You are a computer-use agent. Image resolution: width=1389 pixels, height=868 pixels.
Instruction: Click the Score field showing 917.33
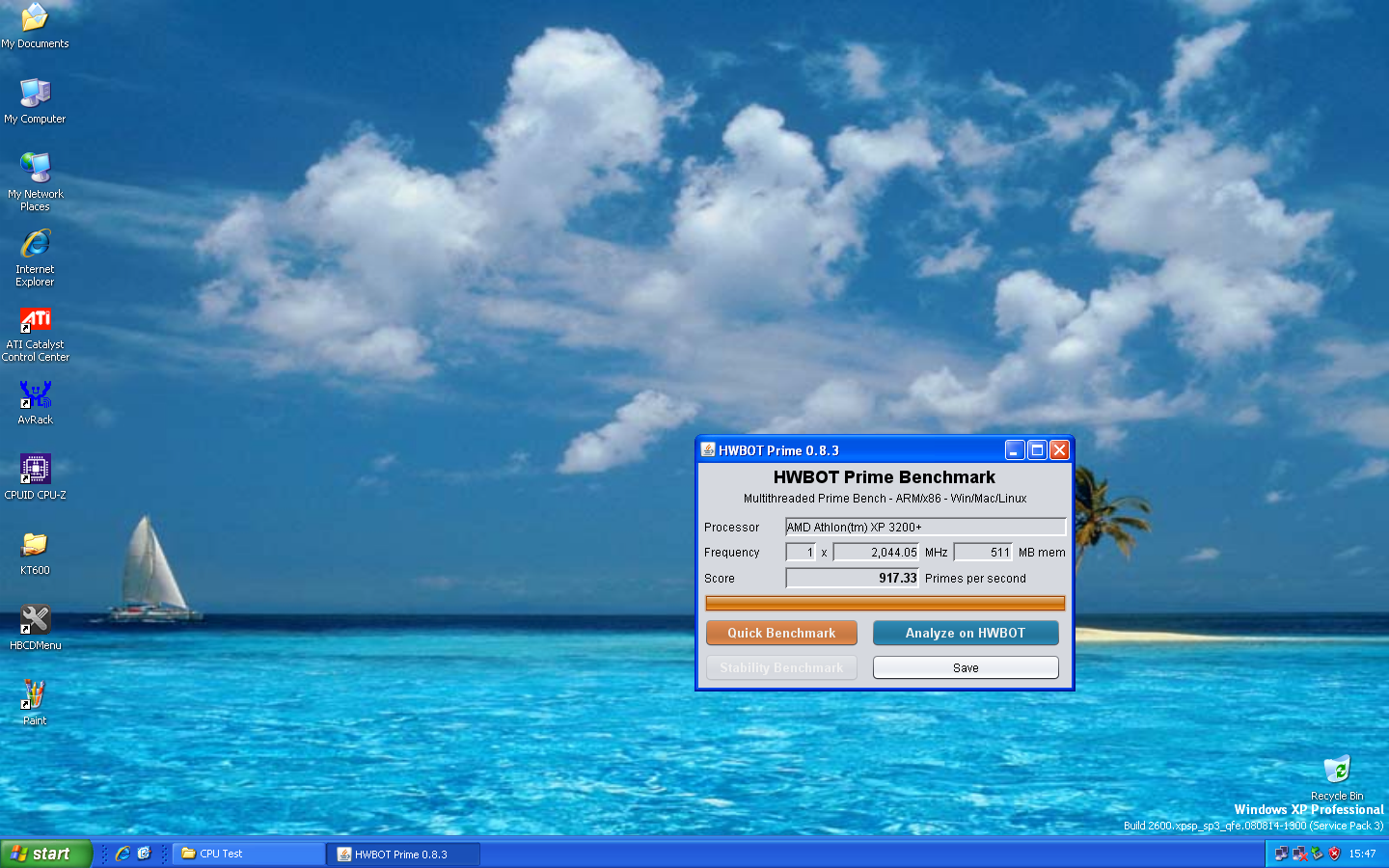853,578
